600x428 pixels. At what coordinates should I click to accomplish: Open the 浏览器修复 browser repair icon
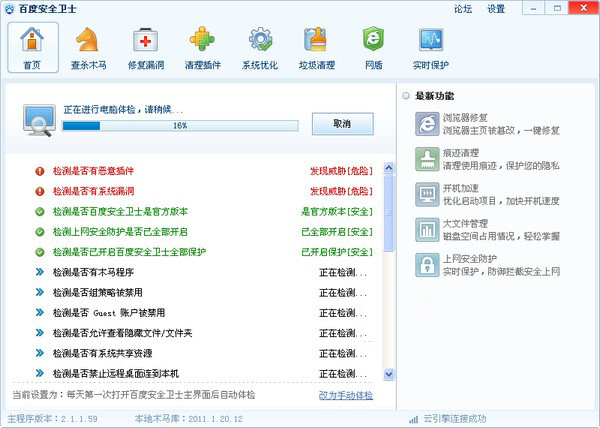click(x=427, y=123)
